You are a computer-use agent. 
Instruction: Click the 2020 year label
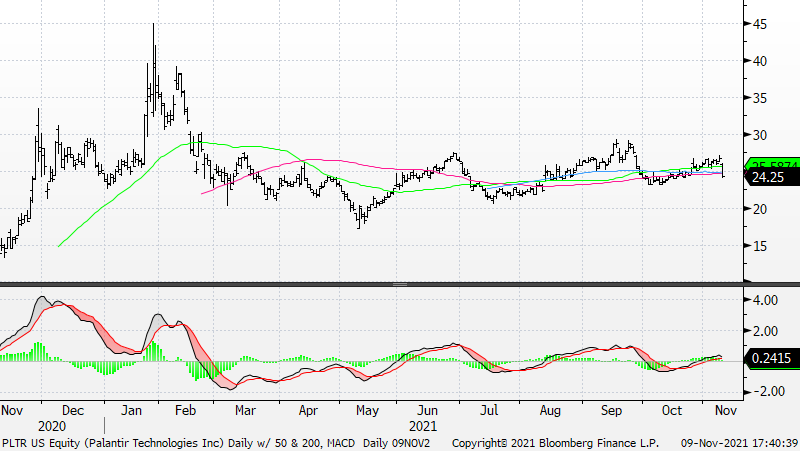click(52, 427)
